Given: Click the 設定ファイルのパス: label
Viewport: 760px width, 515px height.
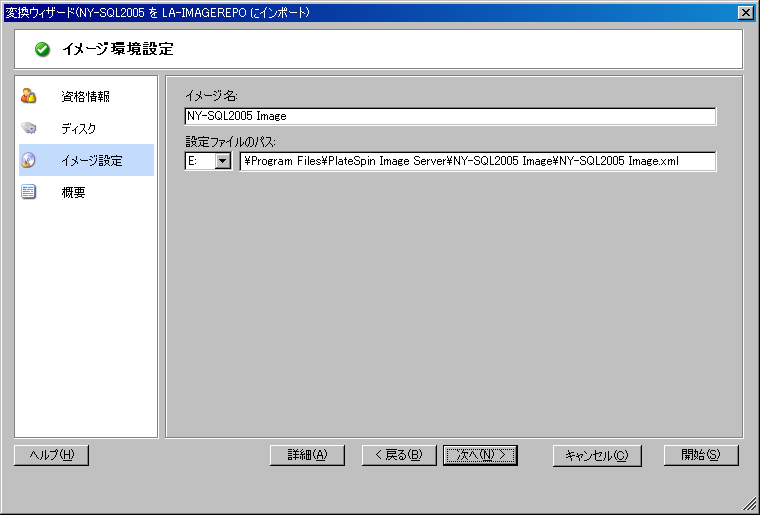Looking at the screenshot, I should click(x=231, y=142).
